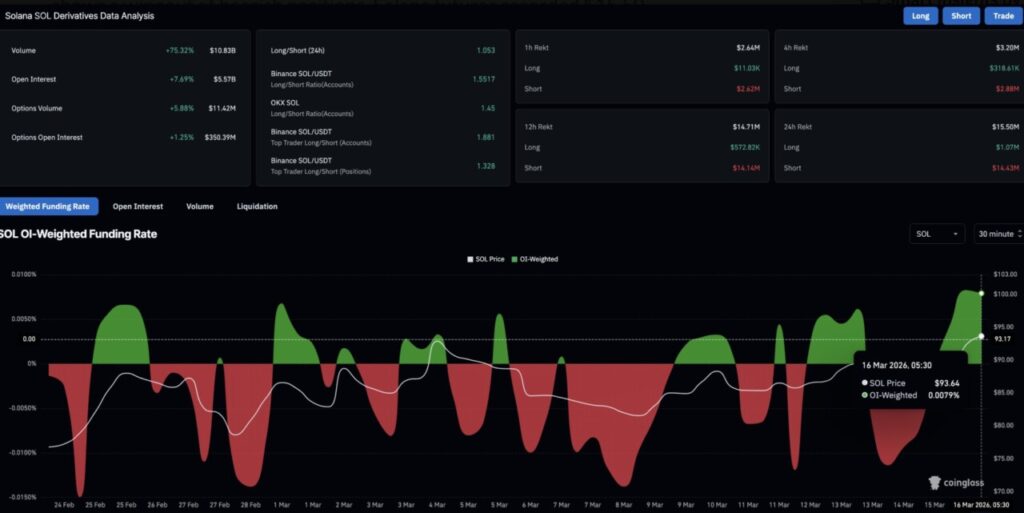Toggle the OI-Weighted legend series
Image resolution: width=1024 pixels, height=513 pixels.
coord(534,259)
